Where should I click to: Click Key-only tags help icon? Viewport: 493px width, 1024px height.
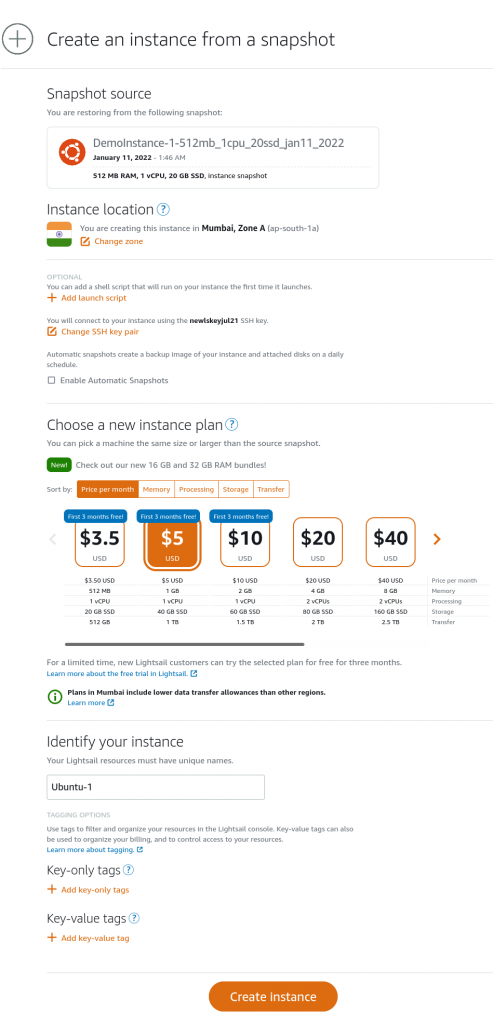click(129, 870)
